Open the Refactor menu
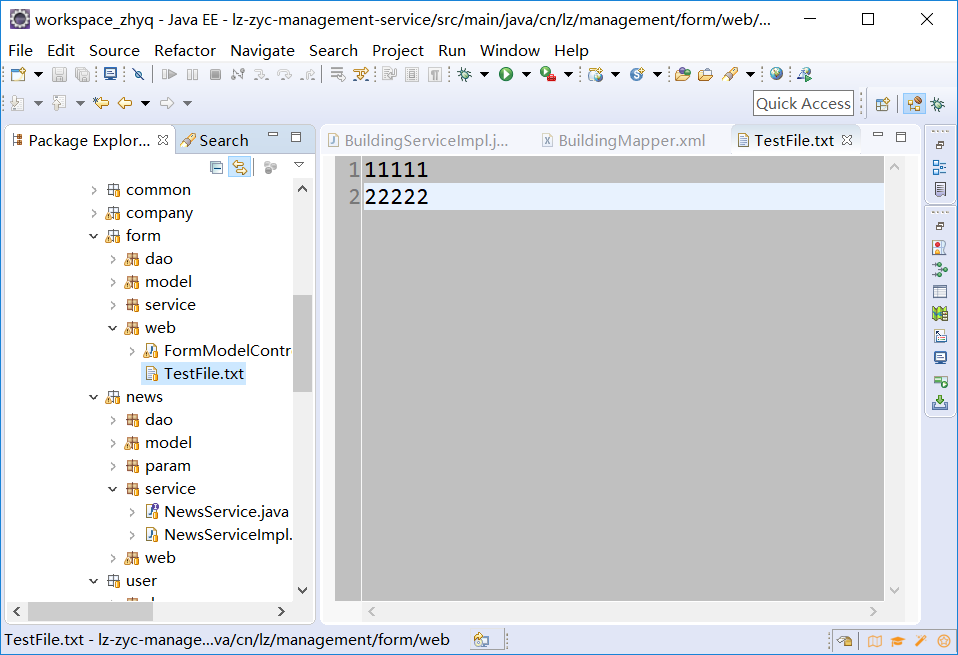 pos(185,51)
